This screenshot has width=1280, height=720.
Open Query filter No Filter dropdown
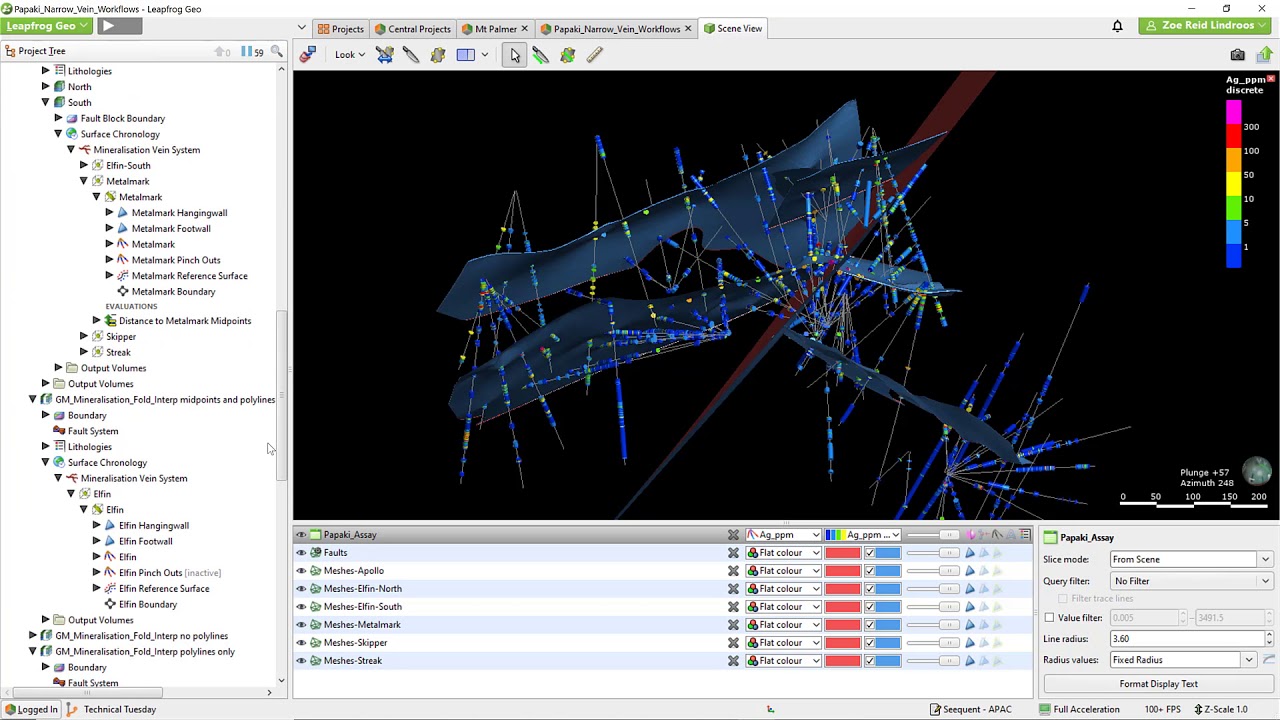(1191, 581)
